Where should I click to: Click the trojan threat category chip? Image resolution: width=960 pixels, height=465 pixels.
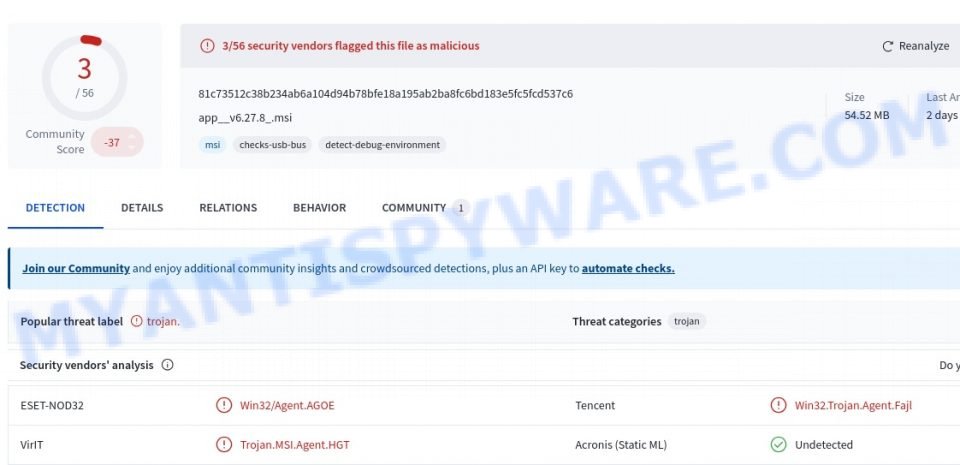point(686,321)
